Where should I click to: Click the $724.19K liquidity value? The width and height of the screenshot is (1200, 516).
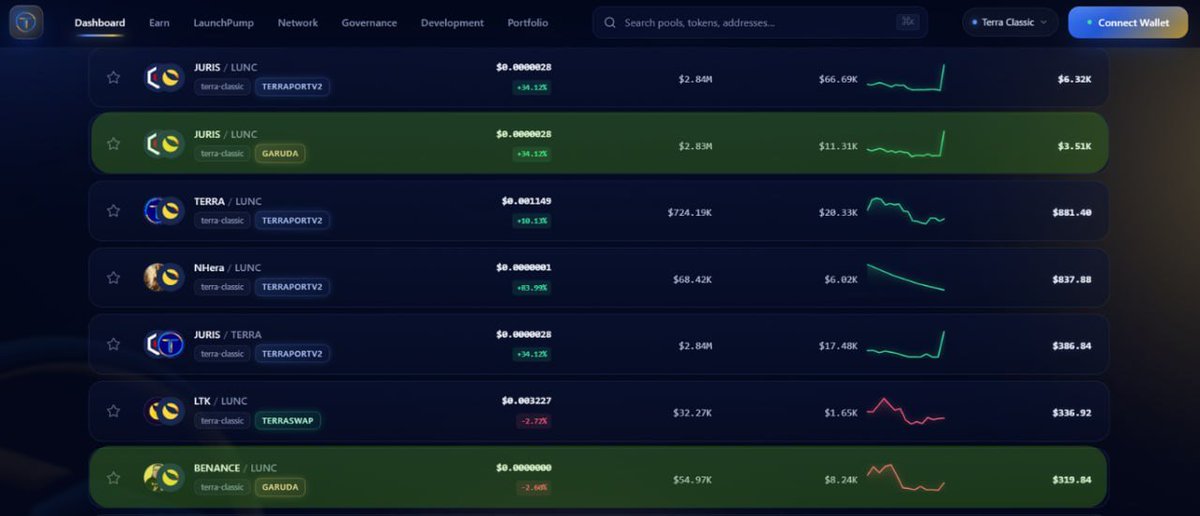(690, 212)
